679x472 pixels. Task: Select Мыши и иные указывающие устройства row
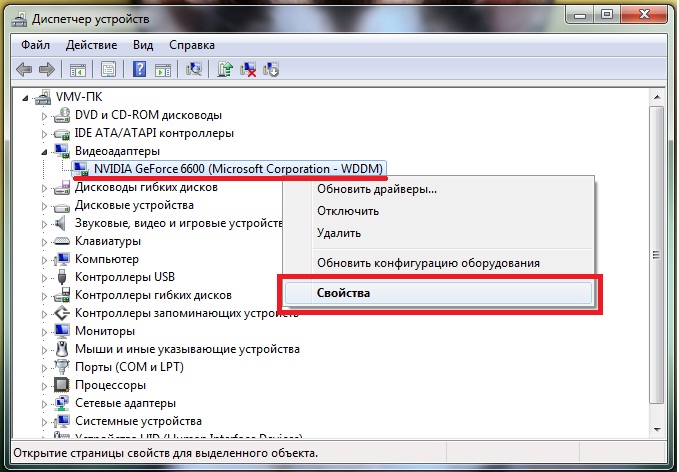coord(187,349)
